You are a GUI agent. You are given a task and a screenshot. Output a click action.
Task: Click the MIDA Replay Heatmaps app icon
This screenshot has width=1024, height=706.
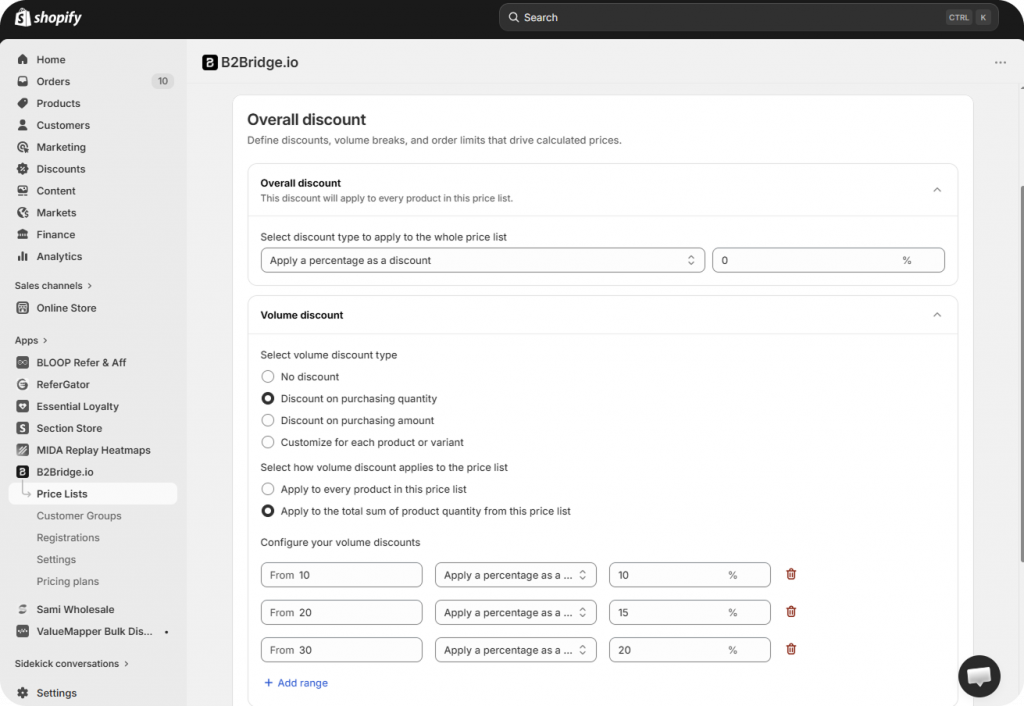pos(23,450)
